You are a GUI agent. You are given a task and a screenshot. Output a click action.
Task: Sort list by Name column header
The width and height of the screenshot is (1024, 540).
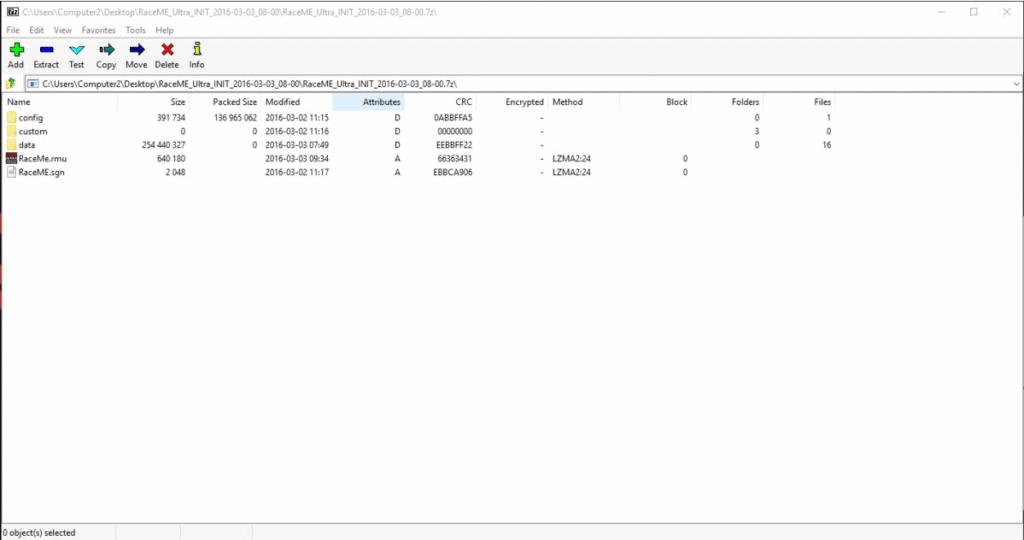pos(19,102)
